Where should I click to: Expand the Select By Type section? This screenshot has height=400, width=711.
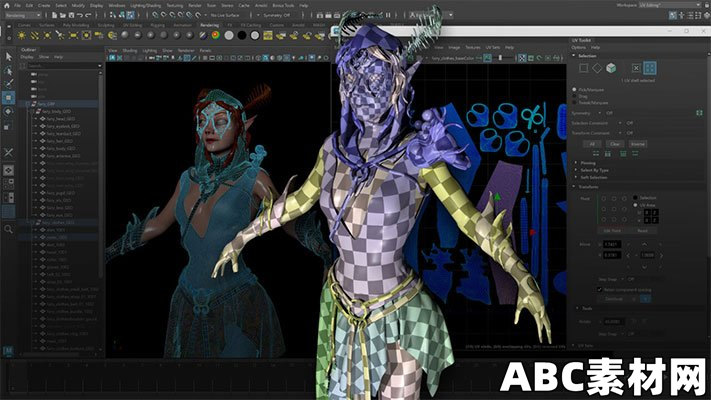pyautogui.click(x=594, y=170)
